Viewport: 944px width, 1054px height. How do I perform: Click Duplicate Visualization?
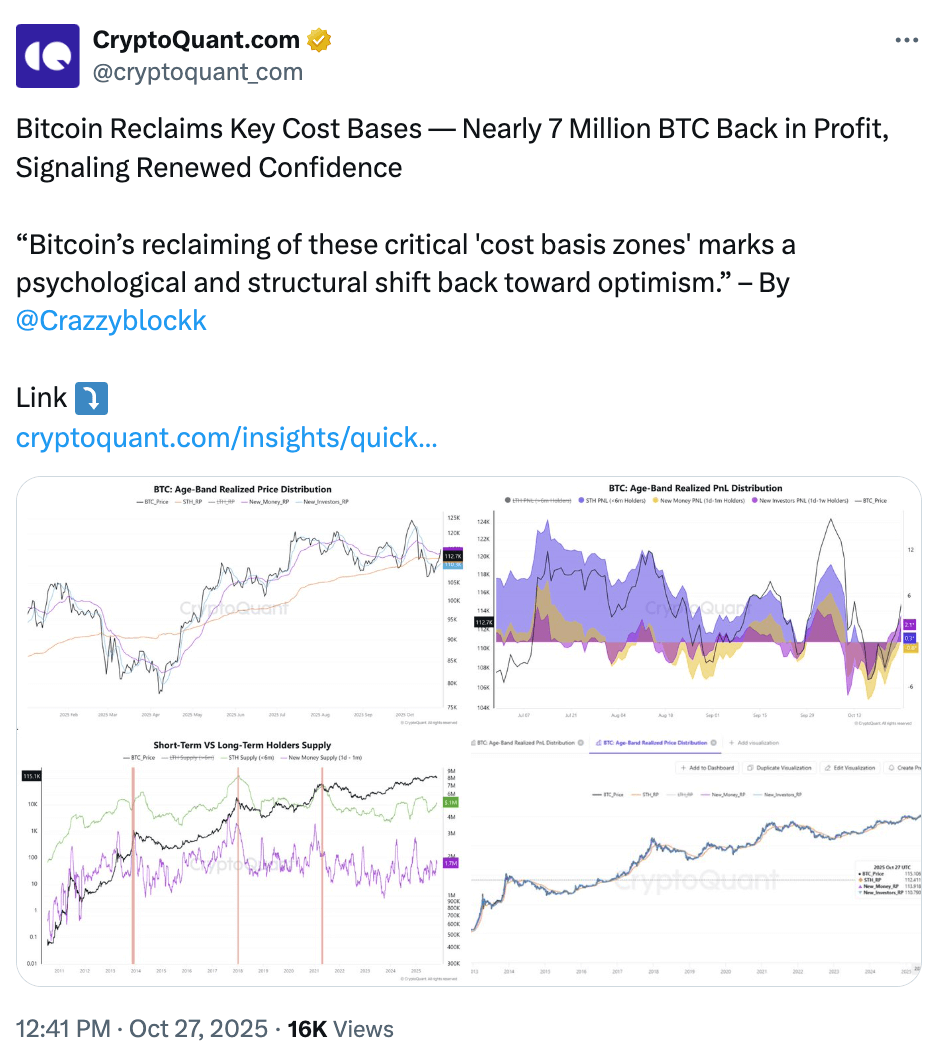click(x=782, y=768)
